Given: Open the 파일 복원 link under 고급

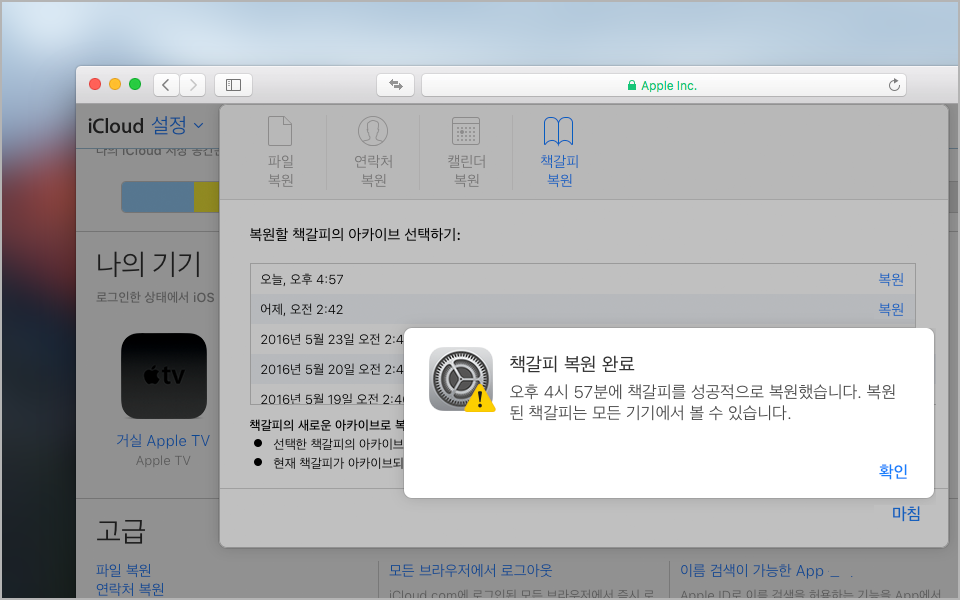Looking at the screenshot, I should coord(123,570).
